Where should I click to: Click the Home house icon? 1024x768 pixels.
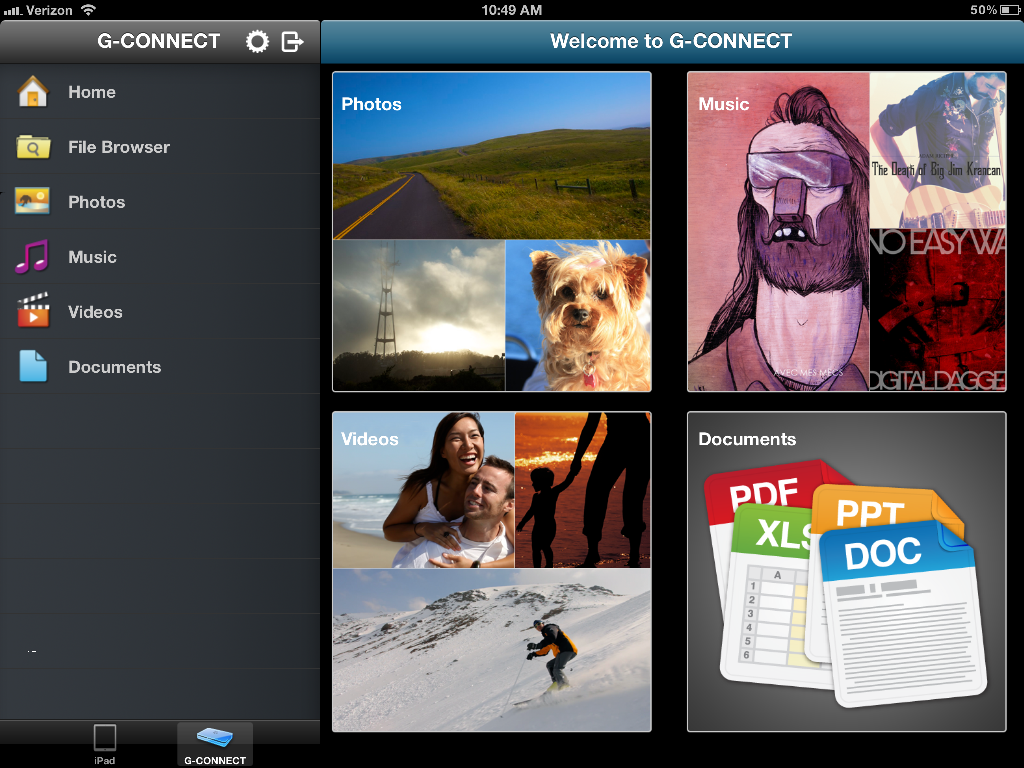tap(33, 92)
